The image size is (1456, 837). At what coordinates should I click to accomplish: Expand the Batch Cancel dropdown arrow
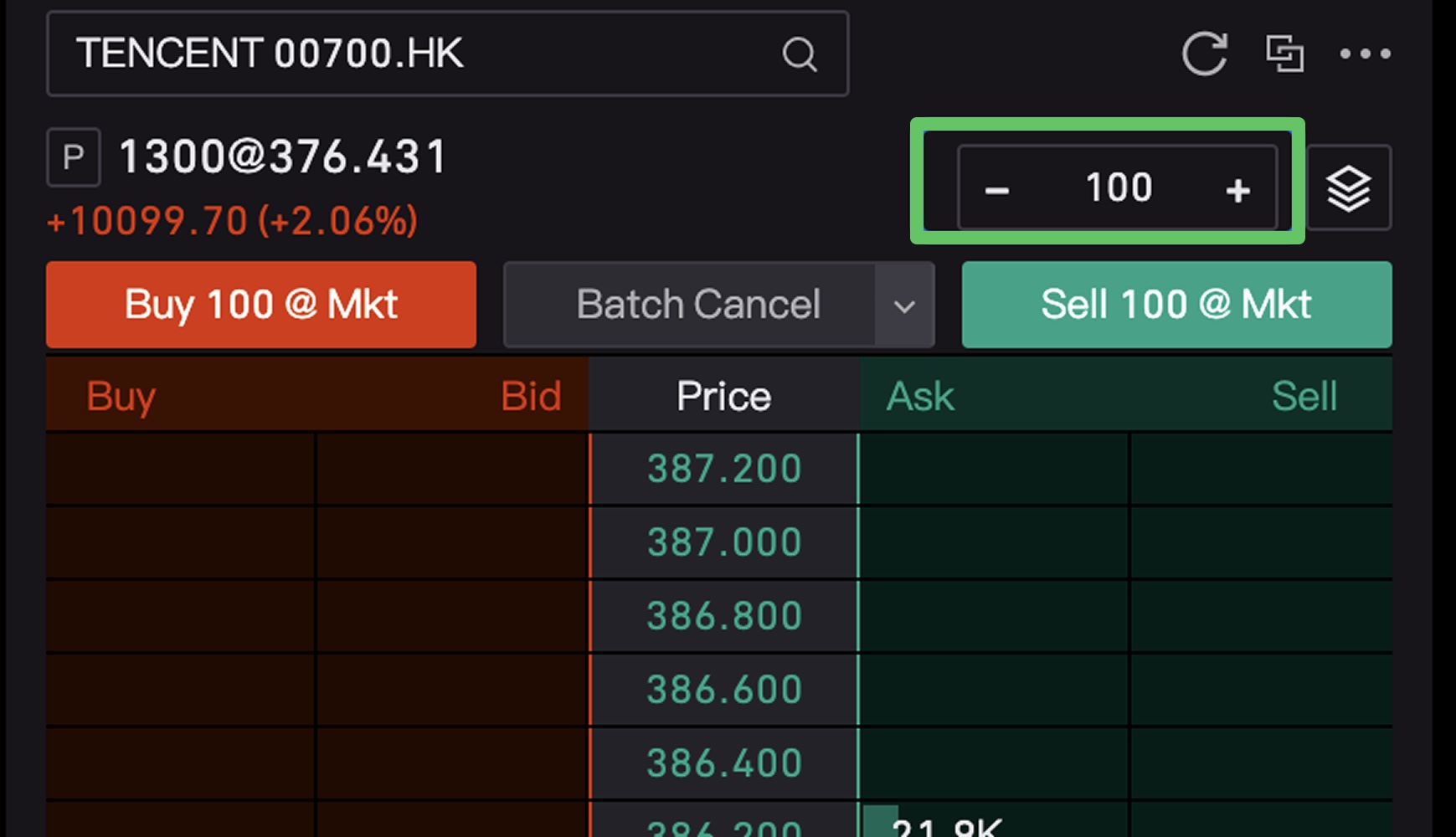[x=904, y=306]
